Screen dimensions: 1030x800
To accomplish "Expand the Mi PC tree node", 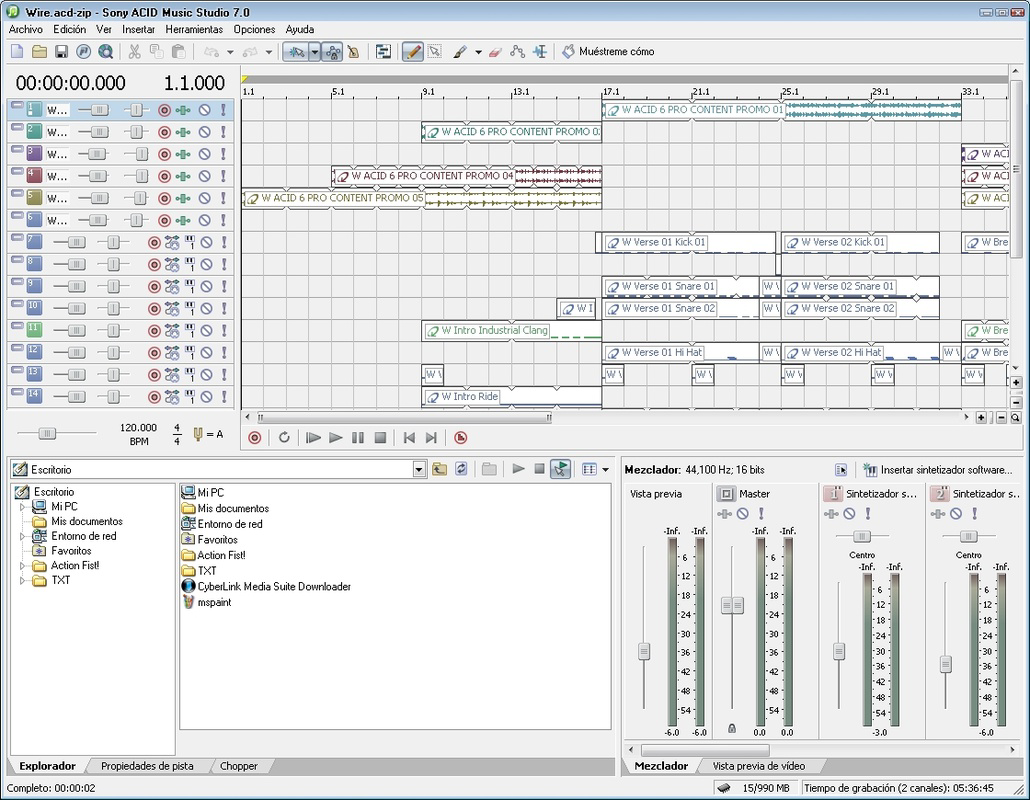I will 22,507.
